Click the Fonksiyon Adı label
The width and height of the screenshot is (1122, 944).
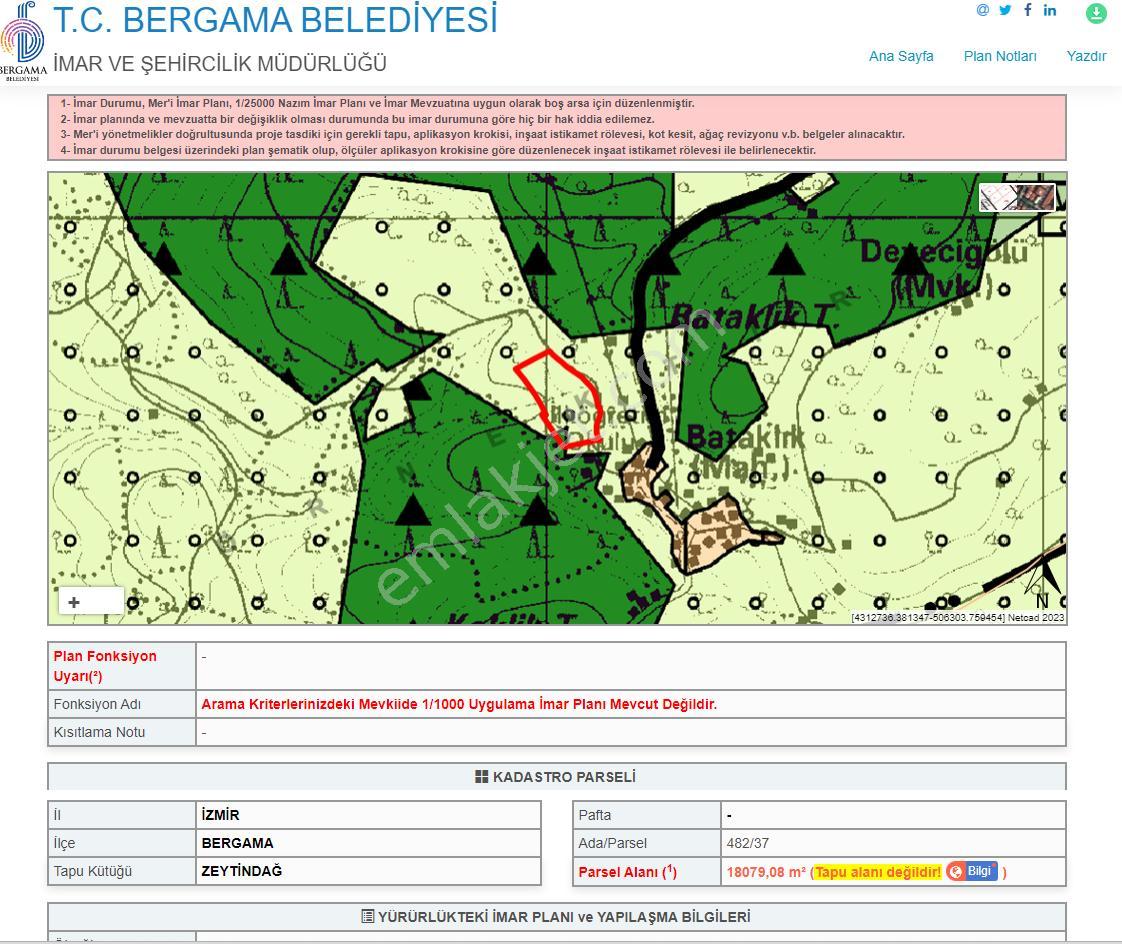pos(97,704)
